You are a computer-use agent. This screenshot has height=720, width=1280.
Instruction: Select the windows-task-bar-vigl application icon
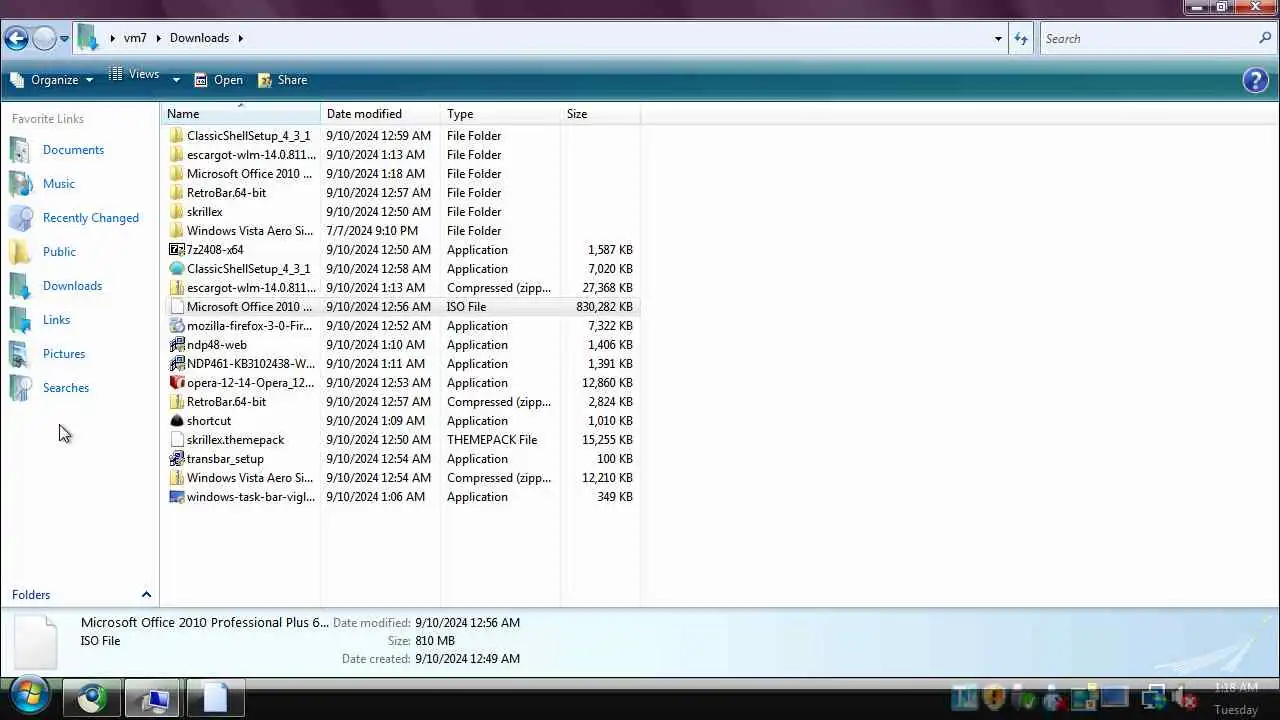point(177,497)
